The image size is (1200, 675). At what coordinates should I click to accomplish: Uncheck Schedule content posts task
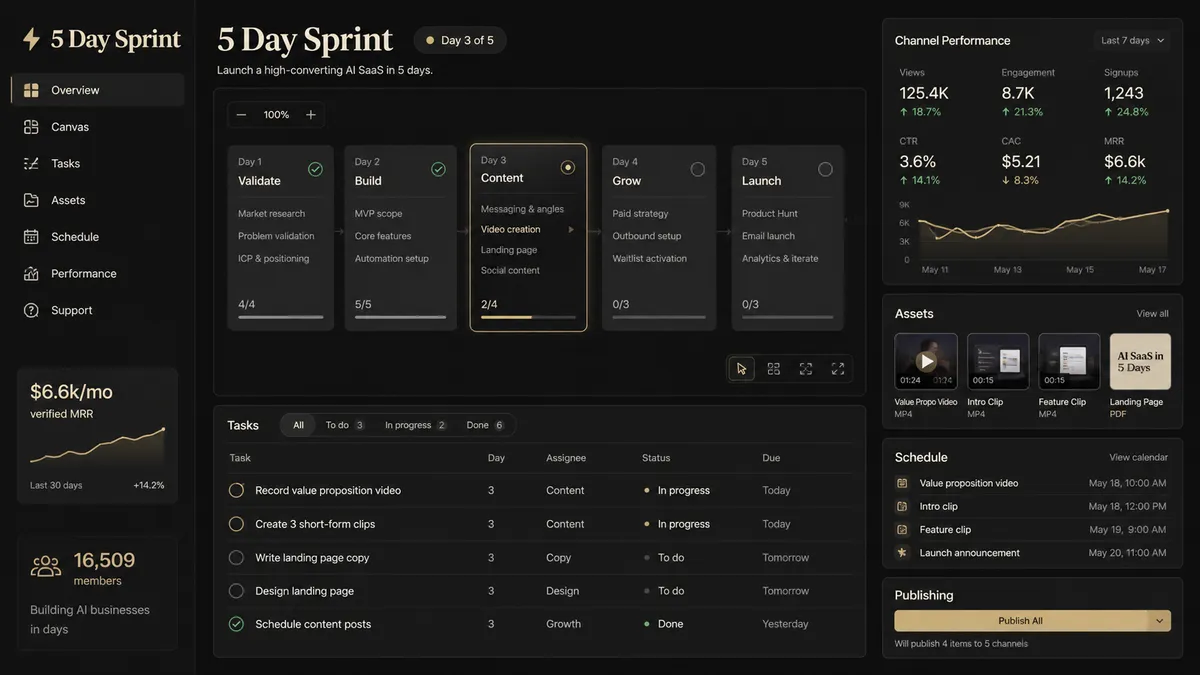click(x=236, y=624)
